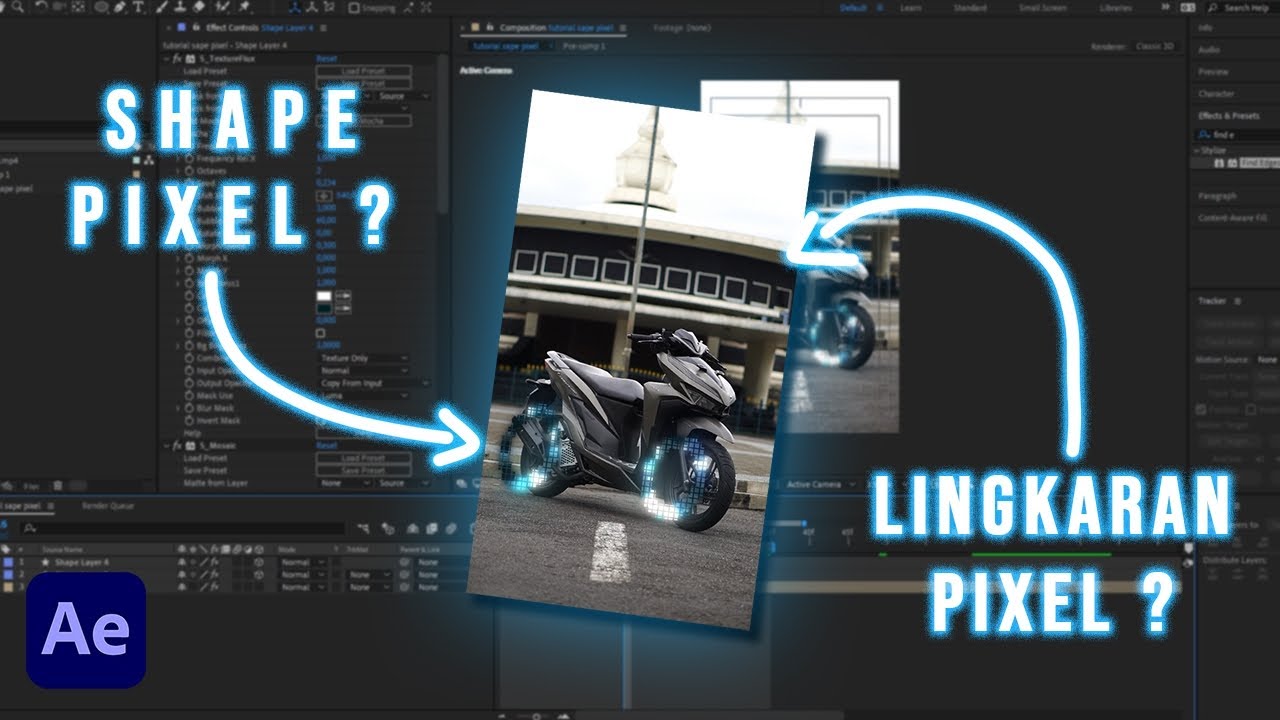Open the Pre-comp 1 composition tab
This screenshot has height=720, width=1280.
click(585, 46)
